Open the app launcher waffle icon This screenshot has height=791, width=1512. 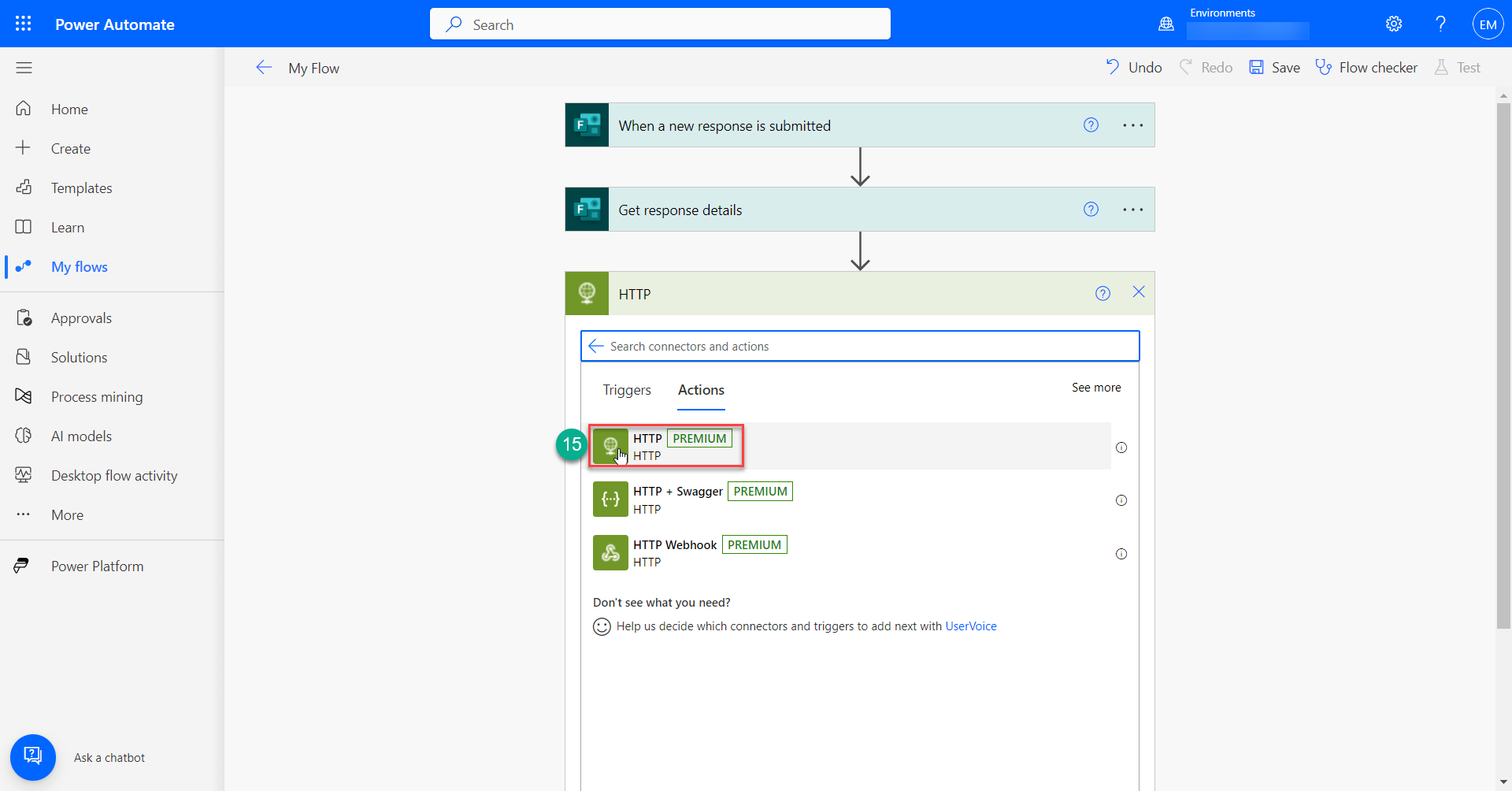coord(24,24)
